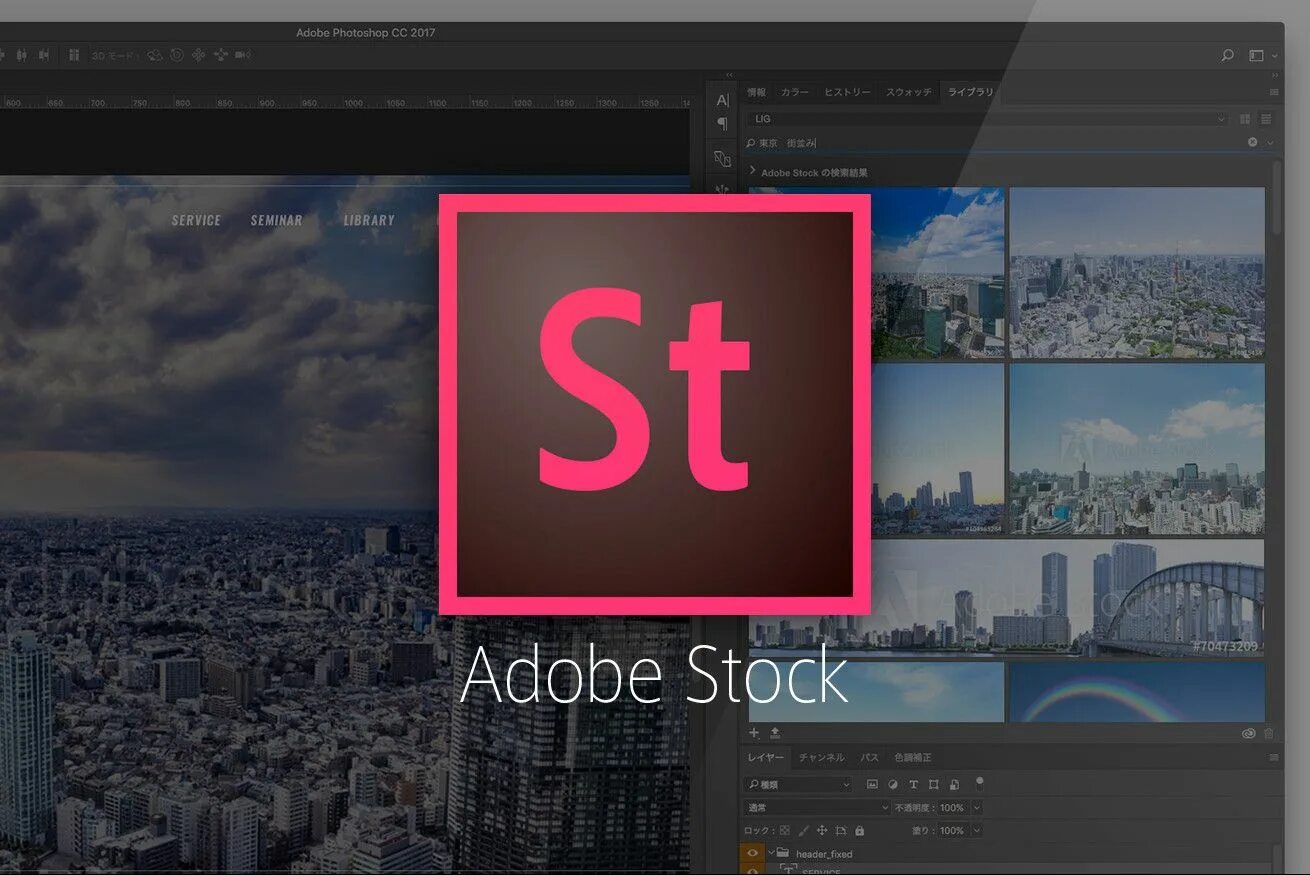Image resolution: width=1310 pixels, height=875 pixels.
Task: Open the Paragraph panel icon
Action: click(723, 124)
